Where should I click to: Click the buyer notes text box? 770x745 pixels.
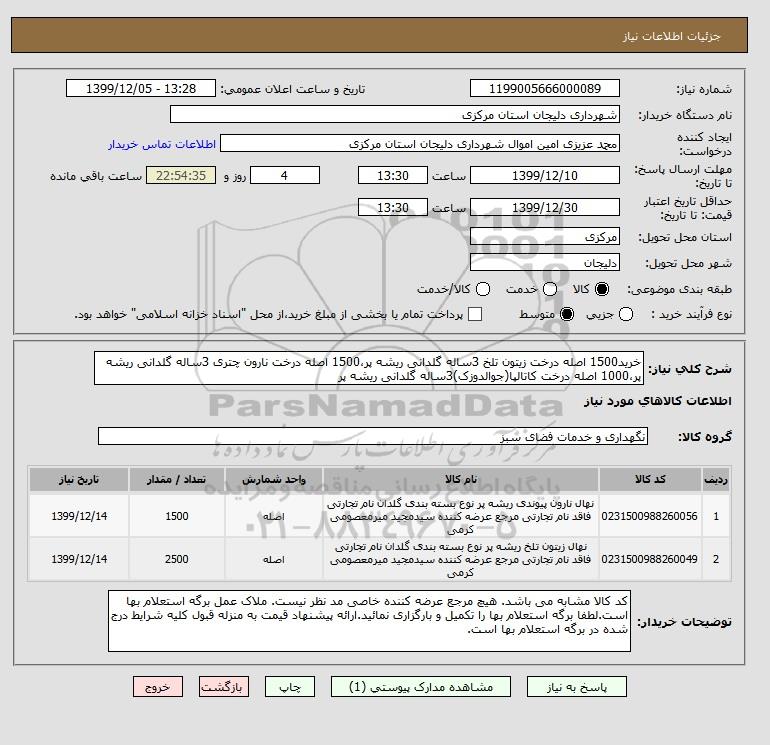369,621
